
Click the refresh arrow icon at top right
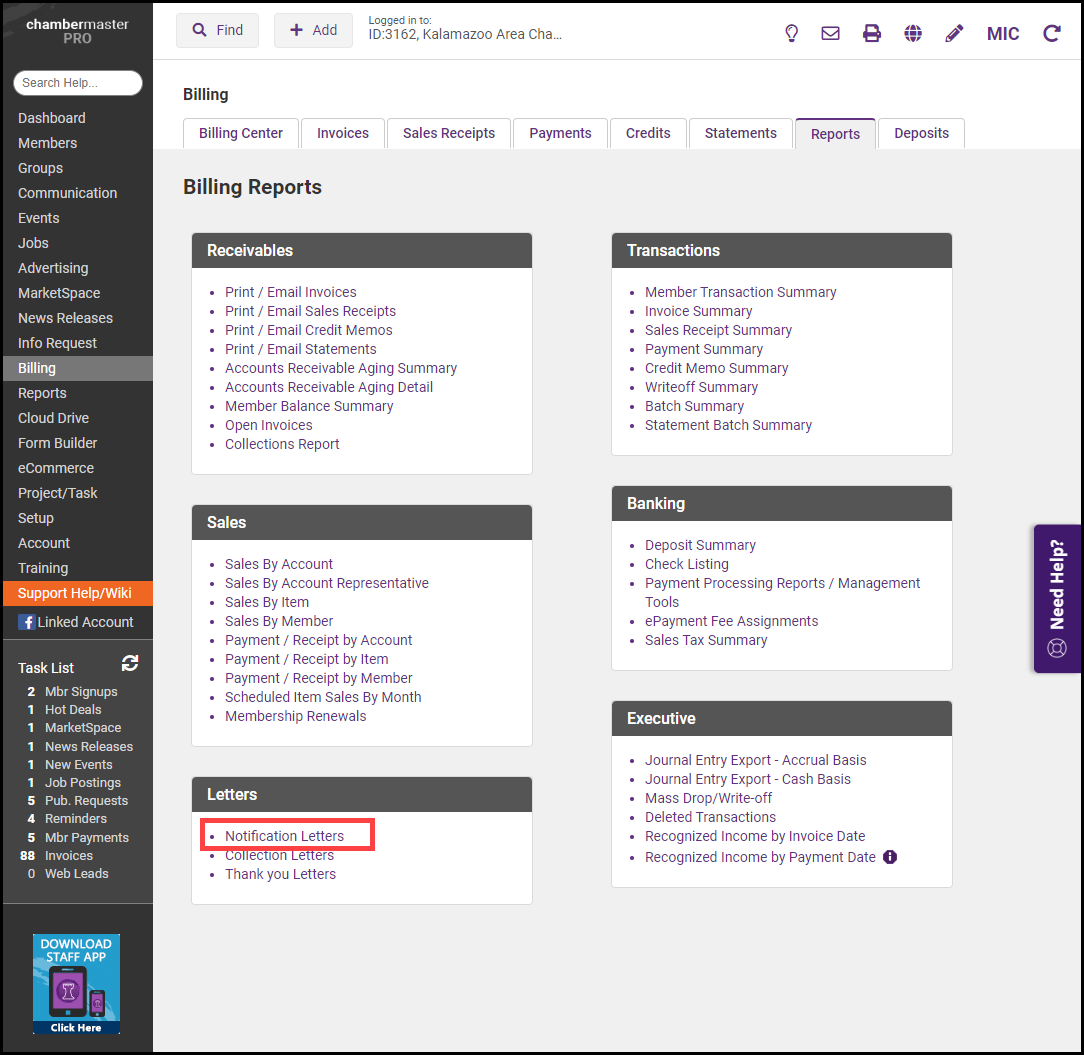[x=1052, y=33]
